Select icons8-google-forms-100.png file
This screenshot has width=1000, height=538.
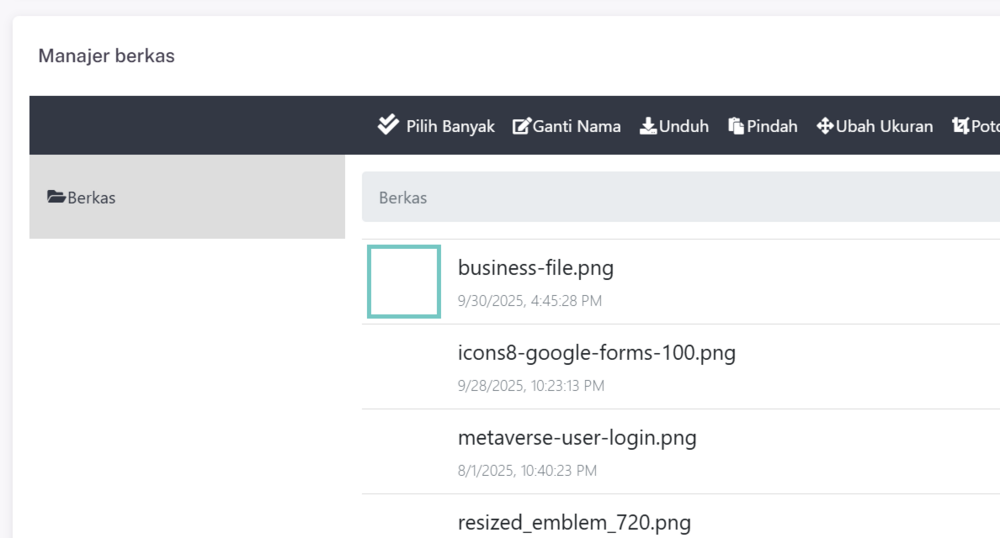pyautogui.click(x=597, y=353)
